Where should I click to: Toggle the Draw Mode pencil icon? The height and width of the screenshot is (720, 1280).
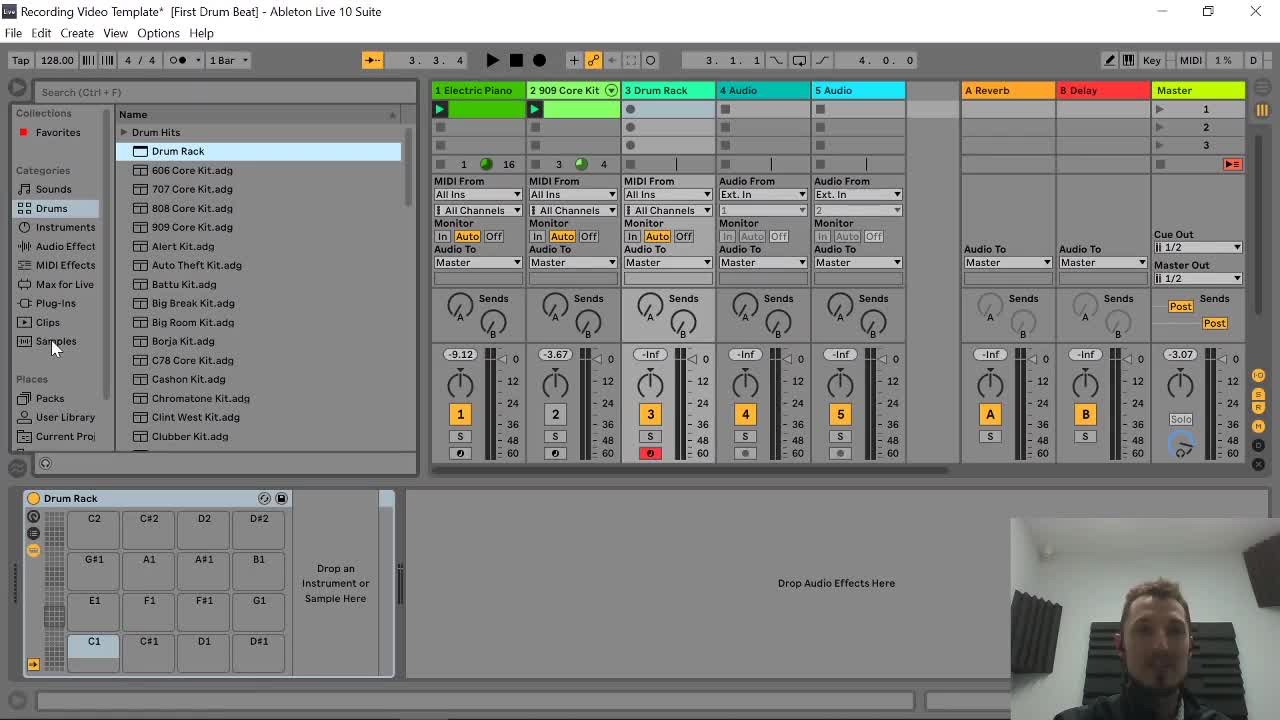1109,60
